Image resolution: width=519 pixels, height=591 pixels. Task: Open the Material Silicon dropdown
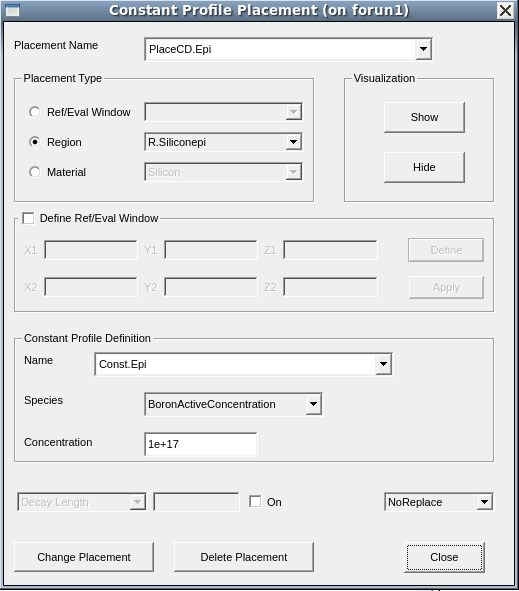tap(294, 172)
